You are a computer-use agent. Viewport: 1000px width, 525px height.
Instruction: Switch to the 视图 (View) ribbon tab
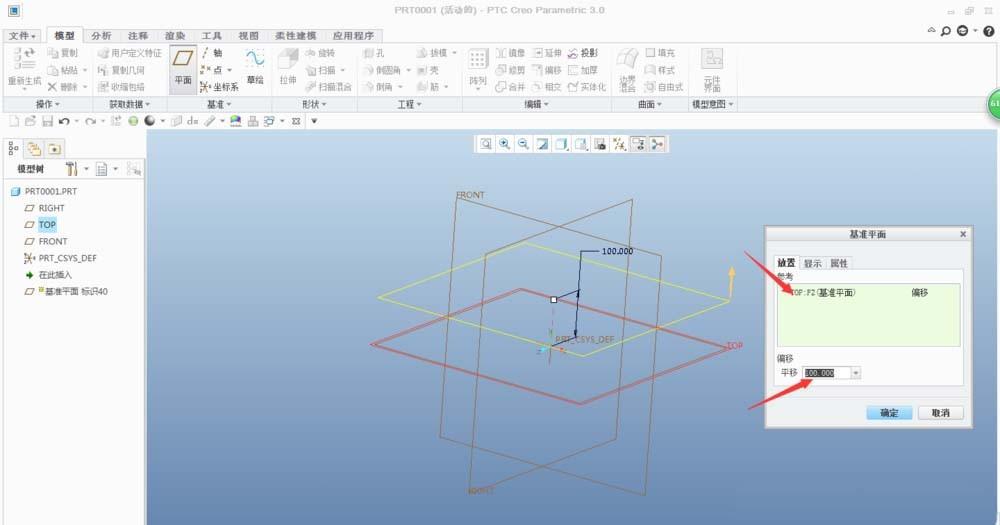click(x=249, y=36)
